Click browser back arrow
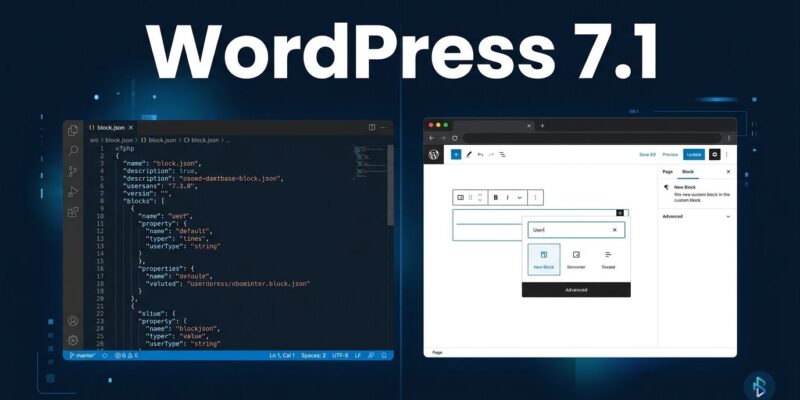800x400 pixels. pos(432,138)
